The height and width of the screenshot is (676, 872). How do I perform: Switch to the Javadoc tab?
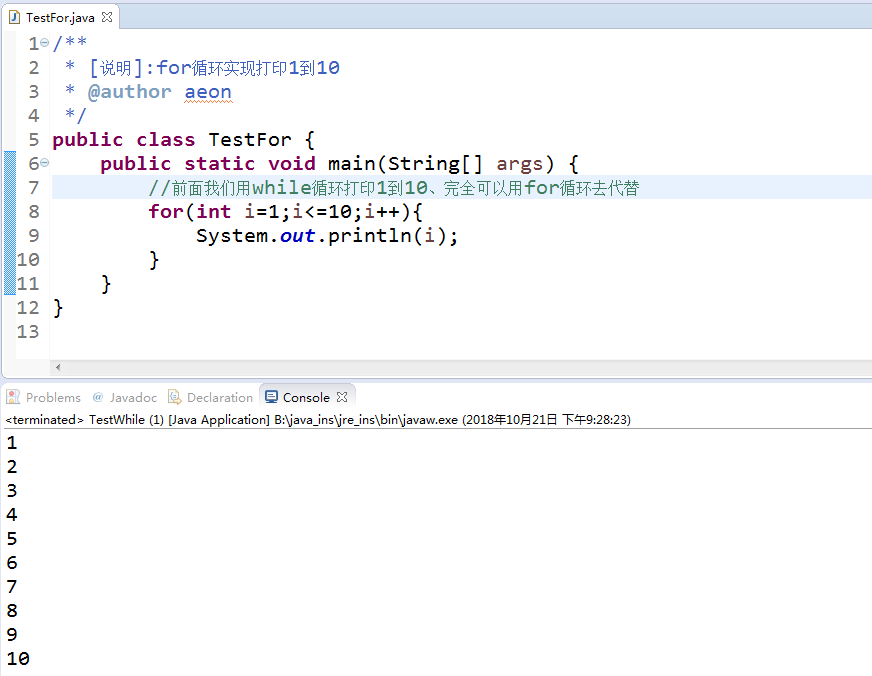(x=125, y=397)
